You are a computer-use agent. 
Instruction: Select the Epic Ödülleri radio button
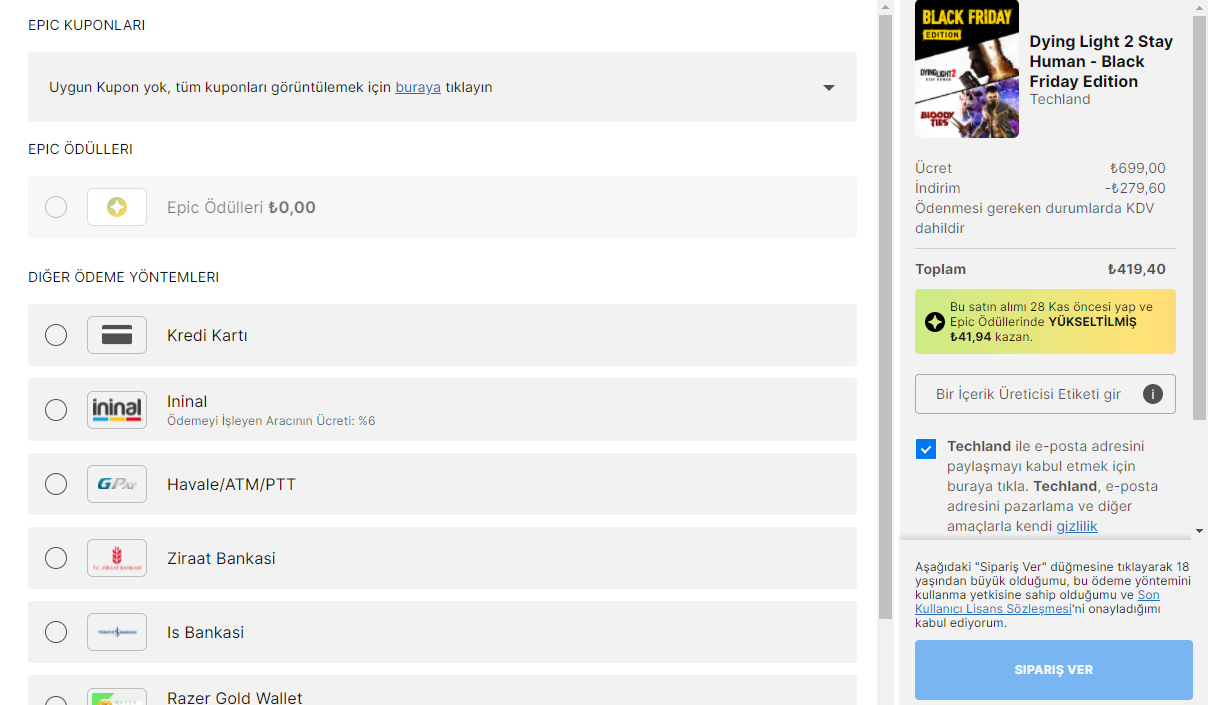(56, 207)
